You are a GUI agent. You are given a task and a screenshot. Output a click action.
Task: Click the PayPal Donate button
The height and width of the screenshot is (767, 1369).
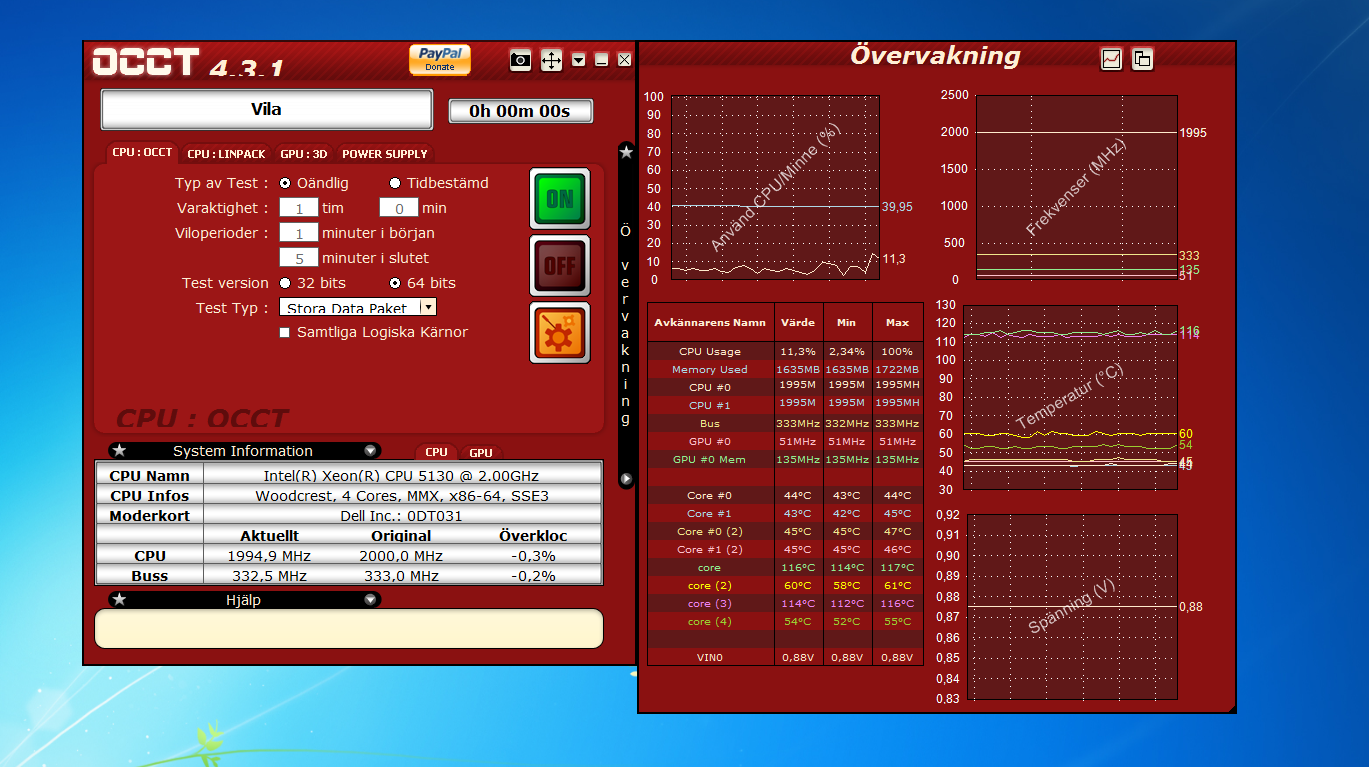(439, 60)
